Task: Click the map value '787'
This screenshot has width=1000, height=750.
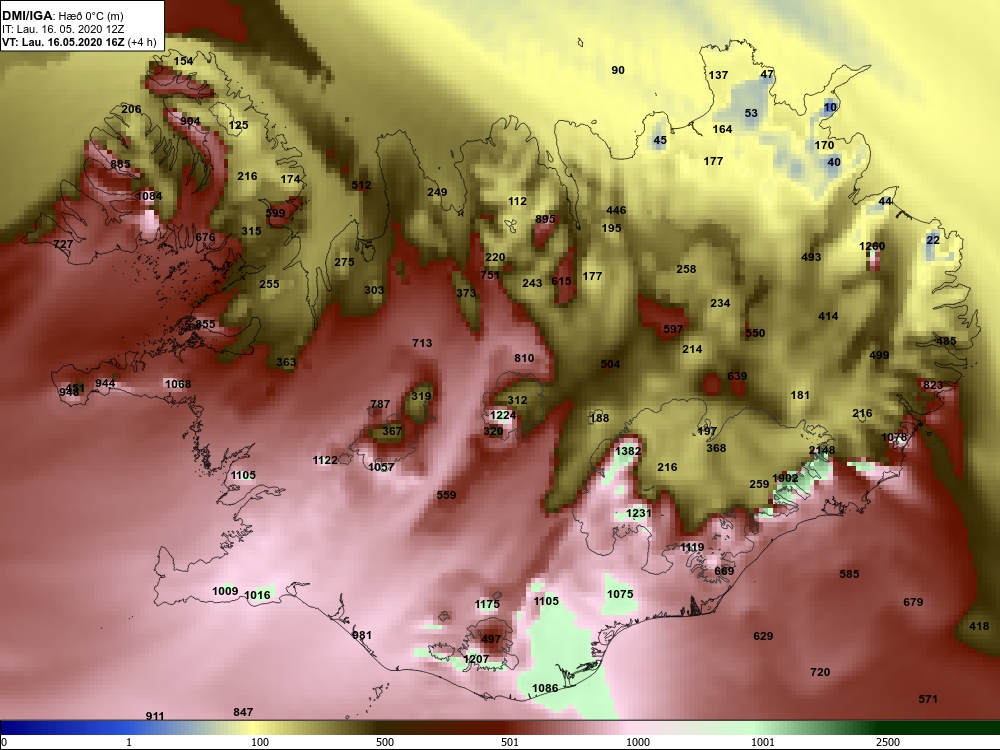Action: click(x=379, y=404)
